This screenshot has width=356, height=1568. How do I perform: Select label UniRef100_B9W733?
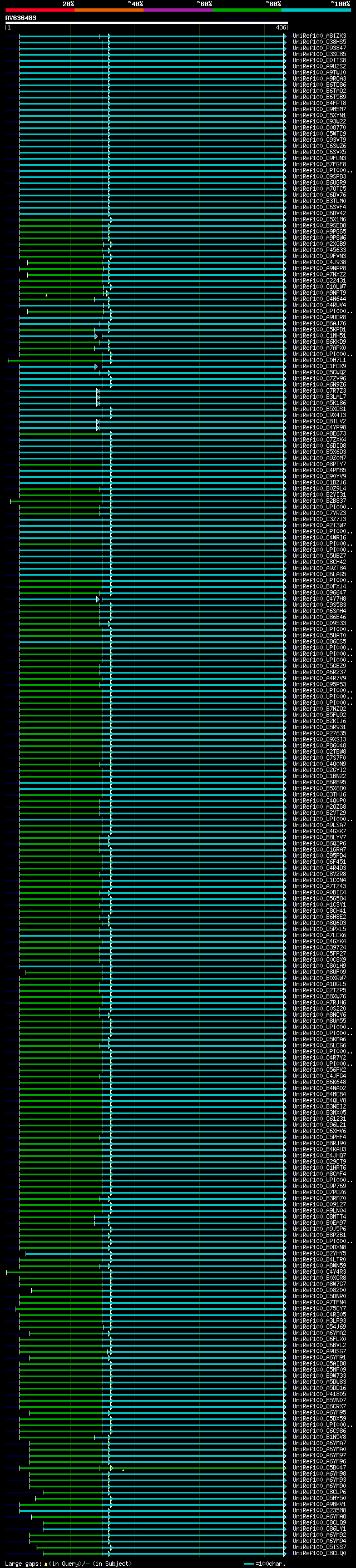click(x=319, y=1376)
